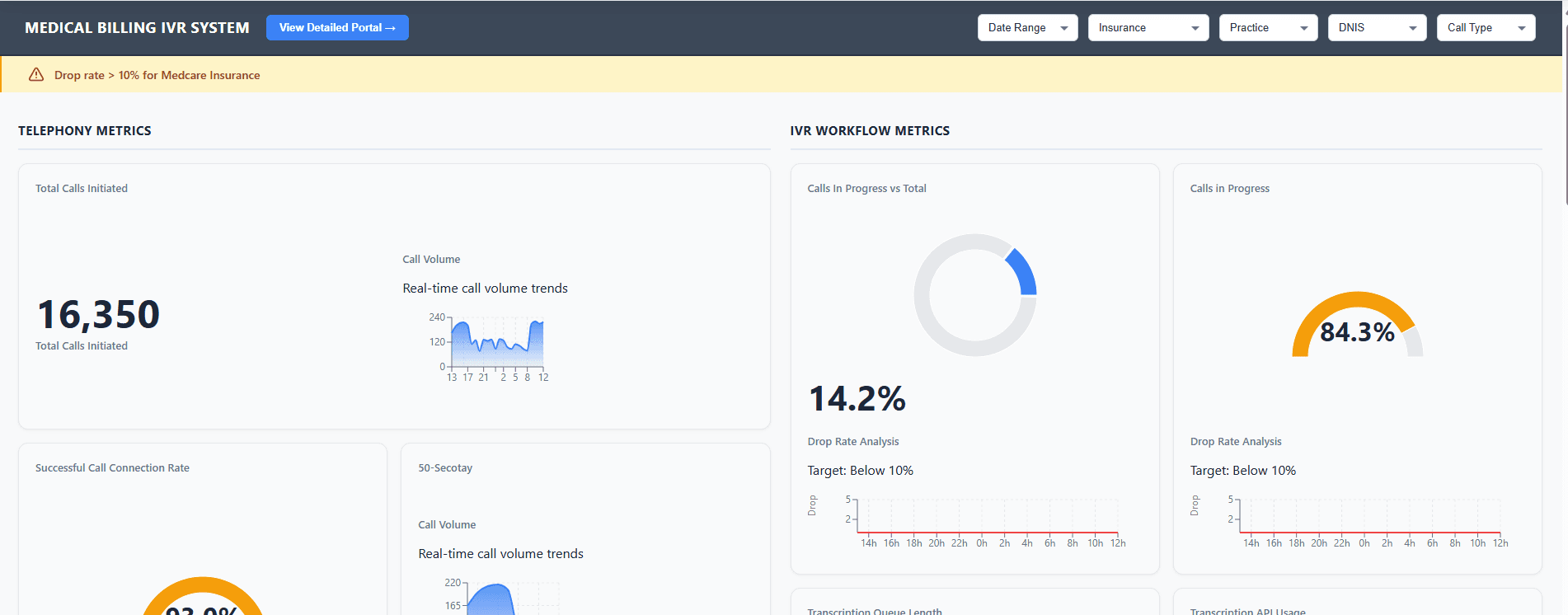This screenshot has width=1568, height=615.
Task: Click the Successful Call Connection Rate title
Action: click(x=112, y=467)
